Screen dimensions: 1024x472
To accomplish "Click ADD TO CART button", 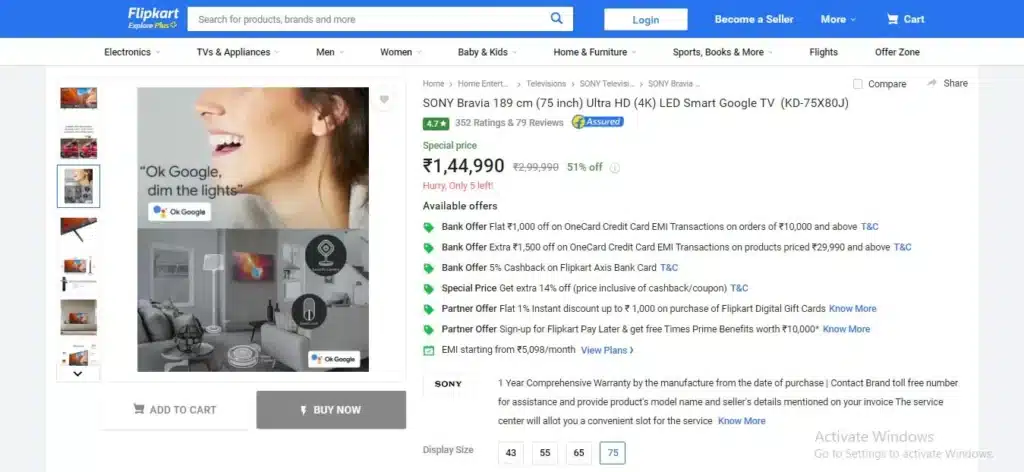I will (174, 410).
